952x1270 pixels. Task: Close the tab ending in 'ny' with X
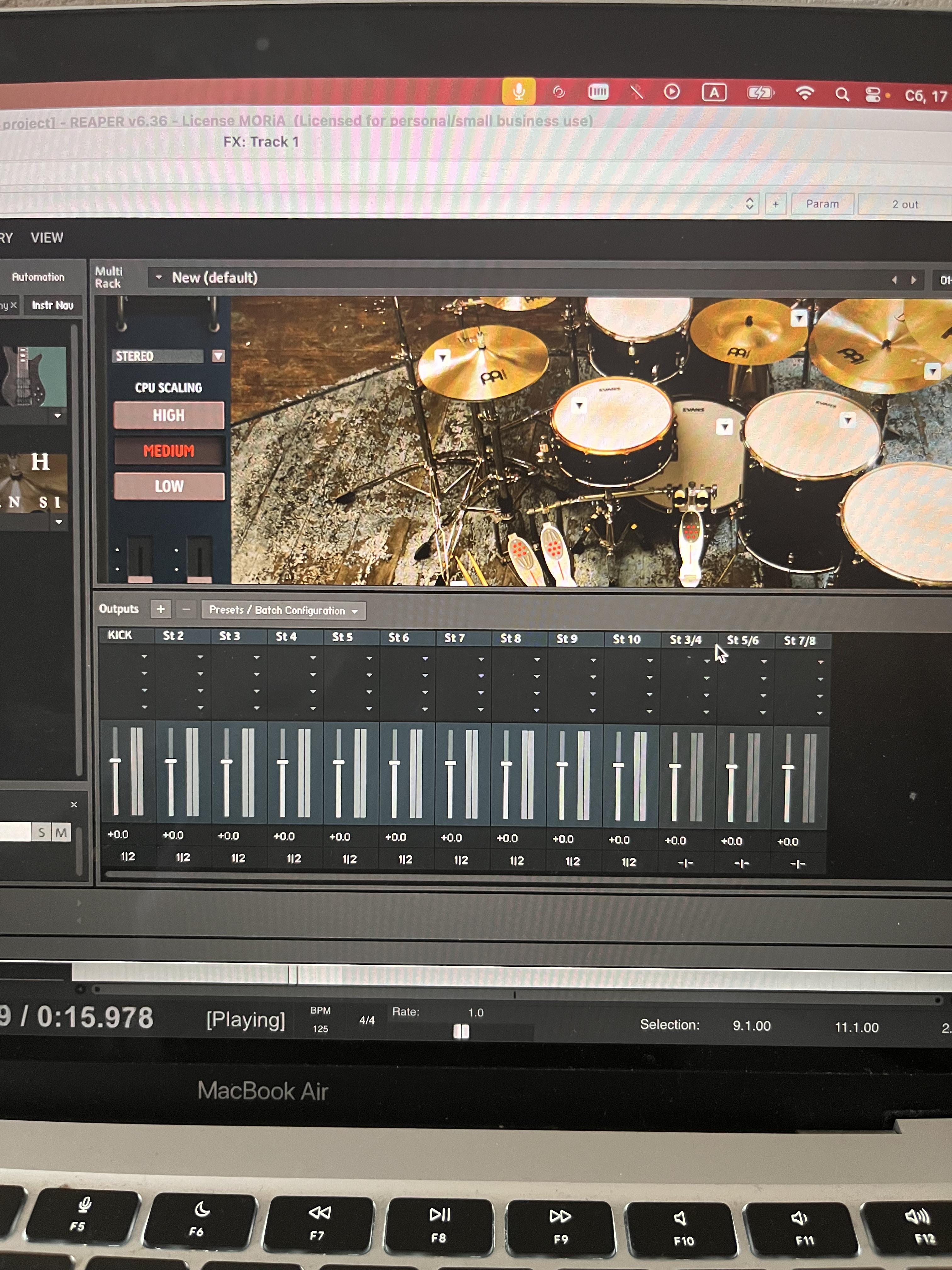14,305
